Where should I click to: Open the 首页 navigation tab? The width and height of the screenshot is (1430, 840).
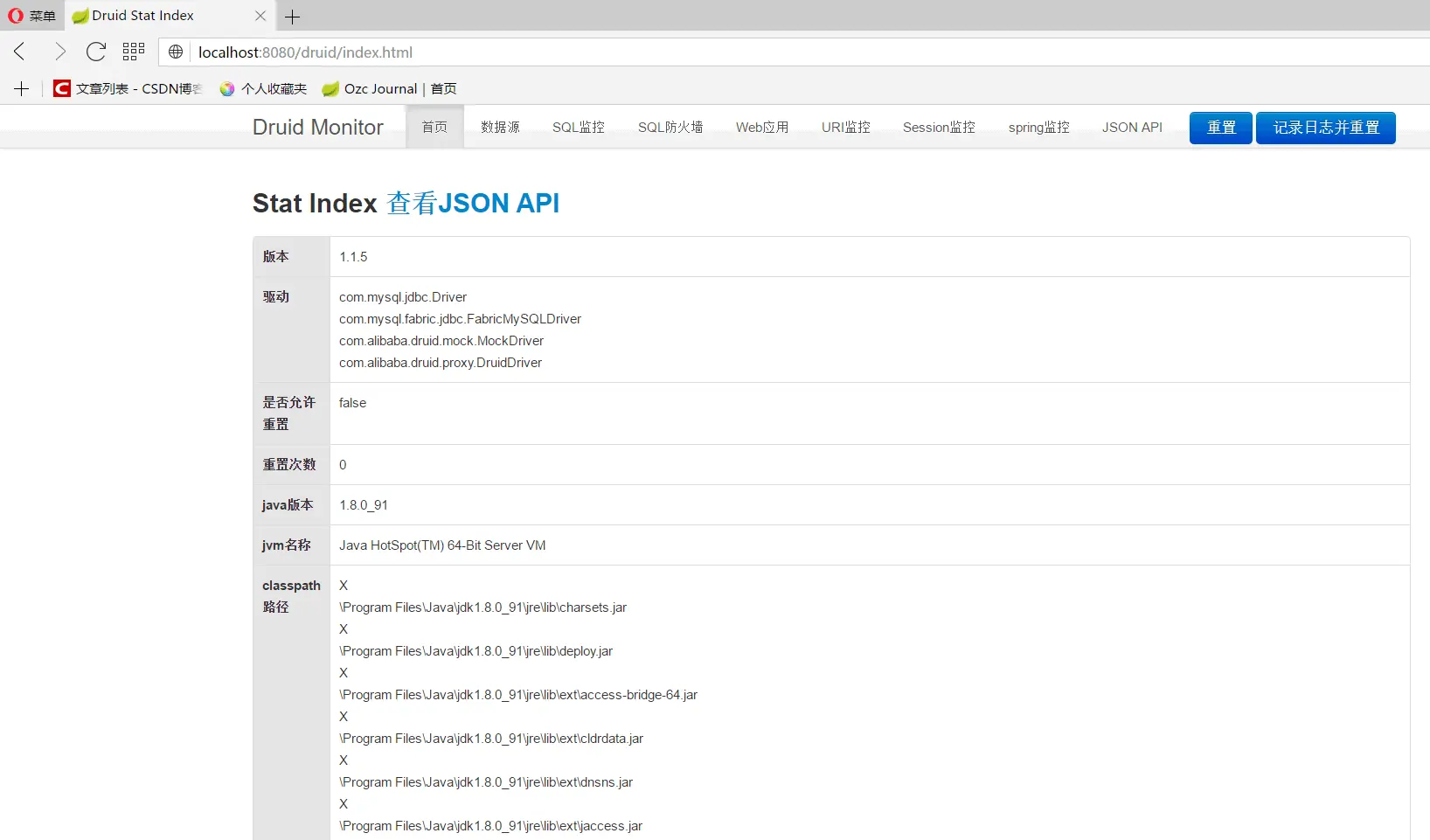click(x=434, y=127)
